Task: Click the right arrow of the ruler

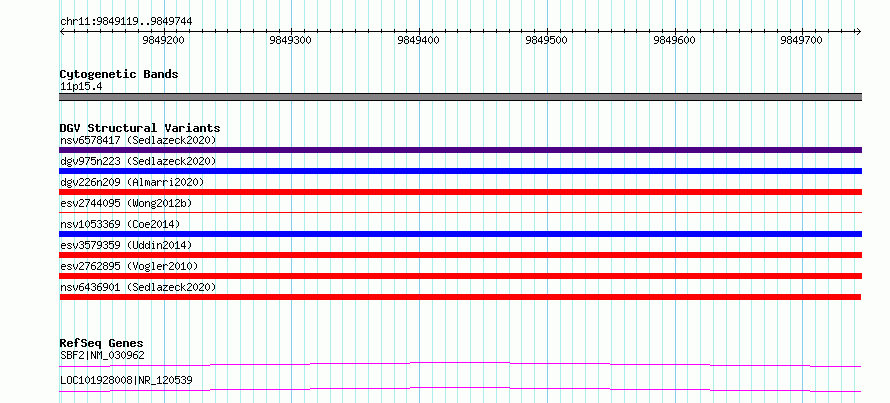Action: point(858,32)
